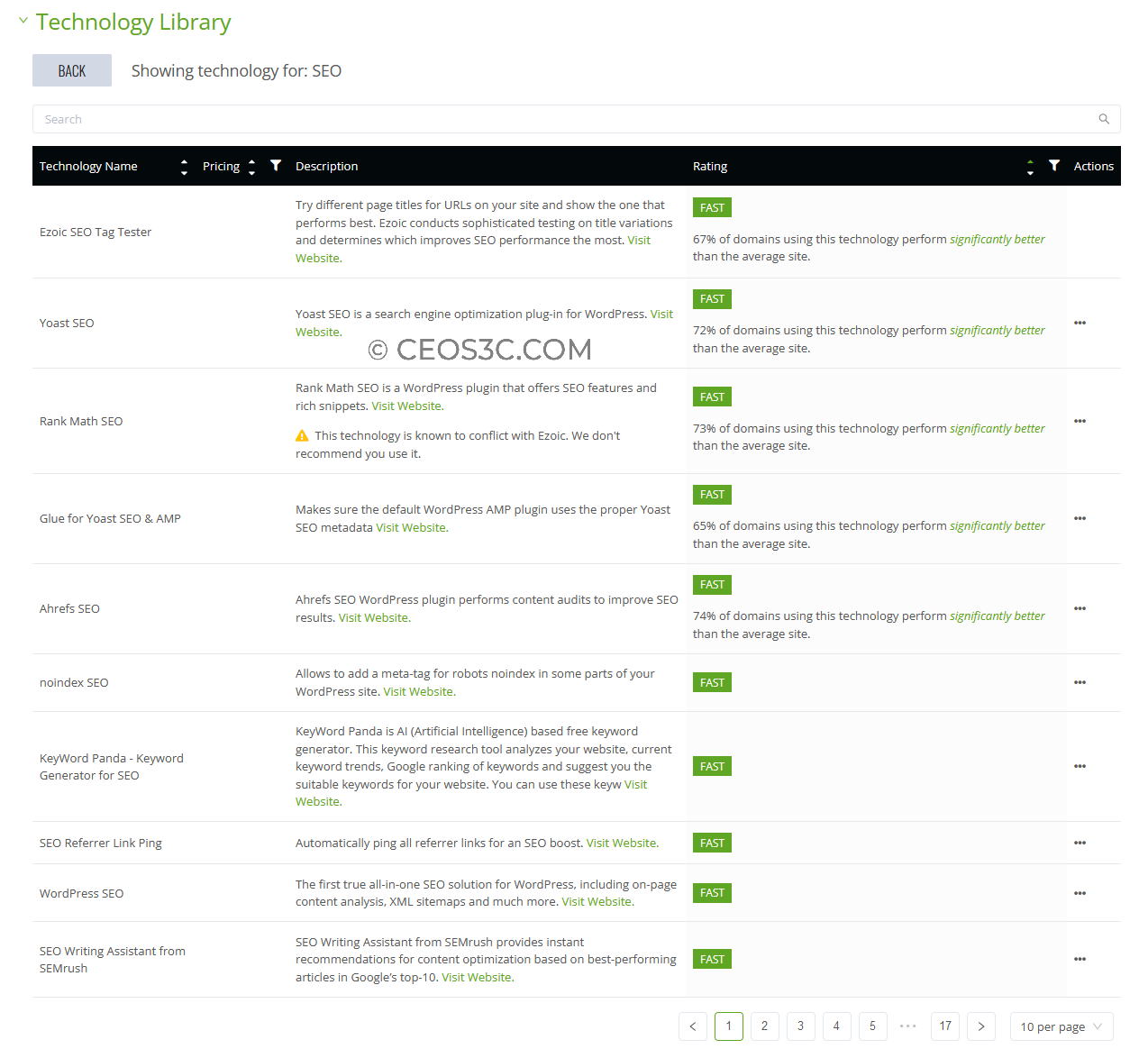Open actions menu for Rank Math SEO
The image size is (1148, 1058).
1080,421
